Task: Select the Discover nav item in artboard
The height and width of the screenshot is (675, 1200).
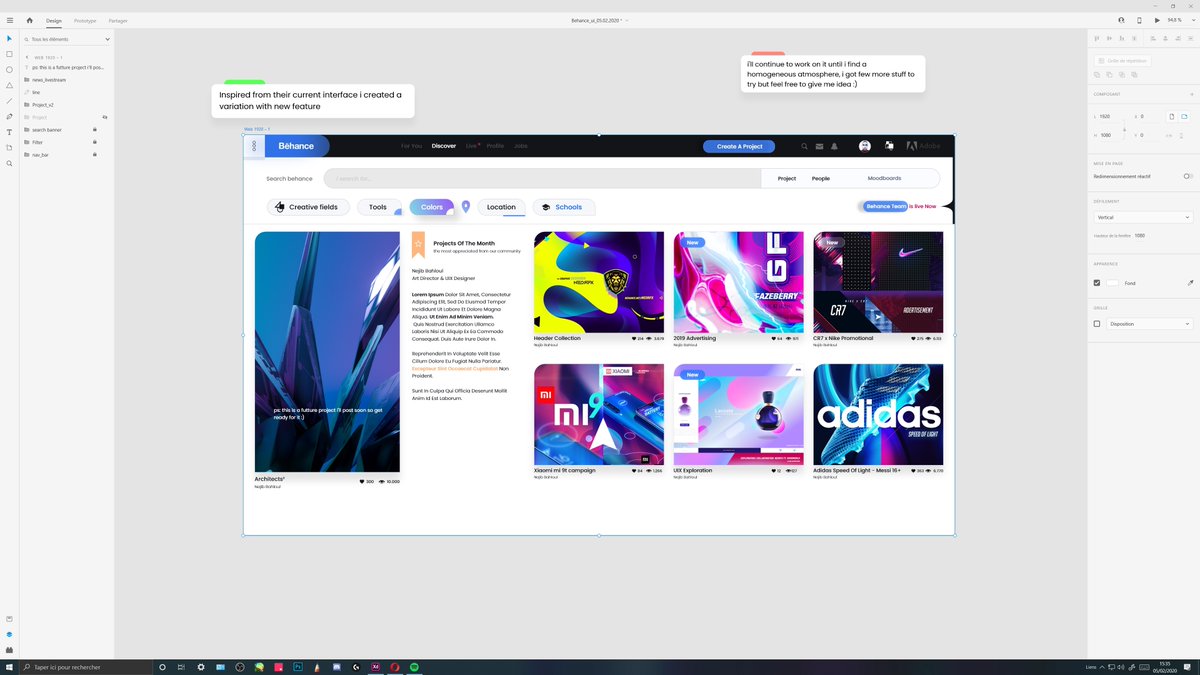Action: pyautogui.click(x=444, y=146)
